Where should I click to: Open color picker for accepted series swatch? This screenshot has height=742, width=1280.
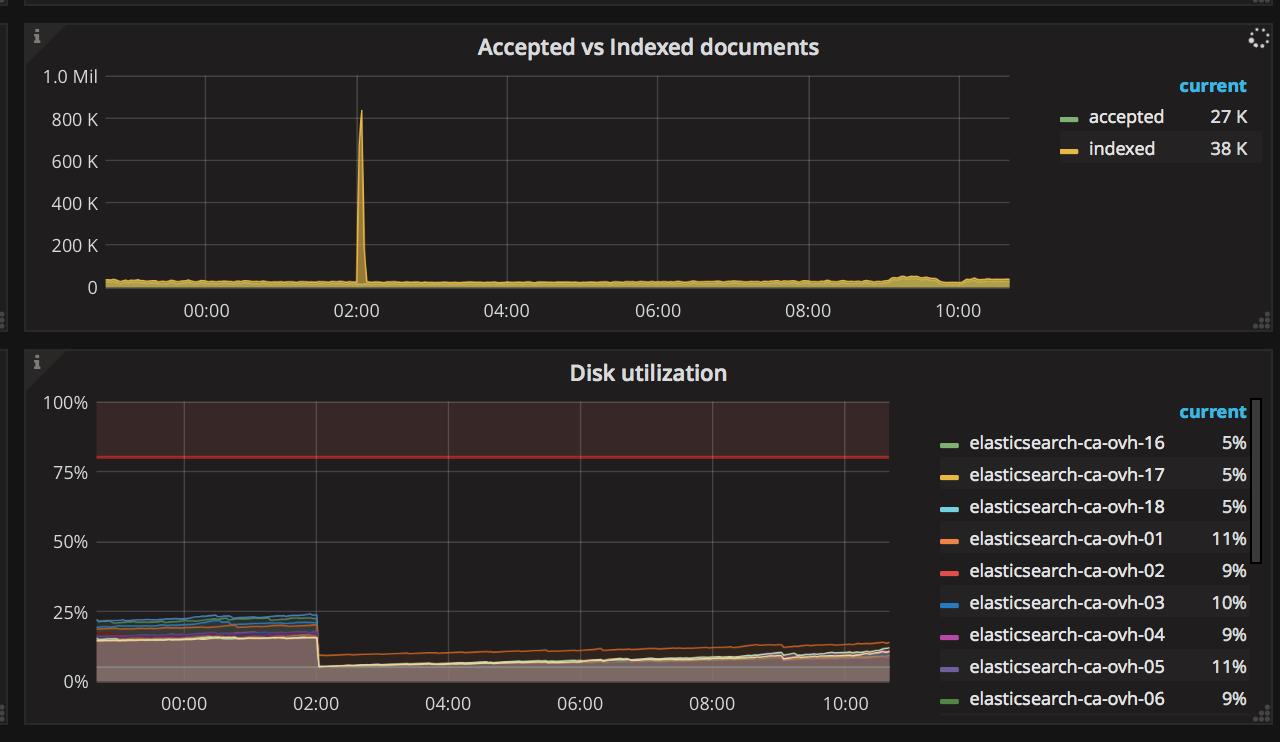tap(1069, 119)
